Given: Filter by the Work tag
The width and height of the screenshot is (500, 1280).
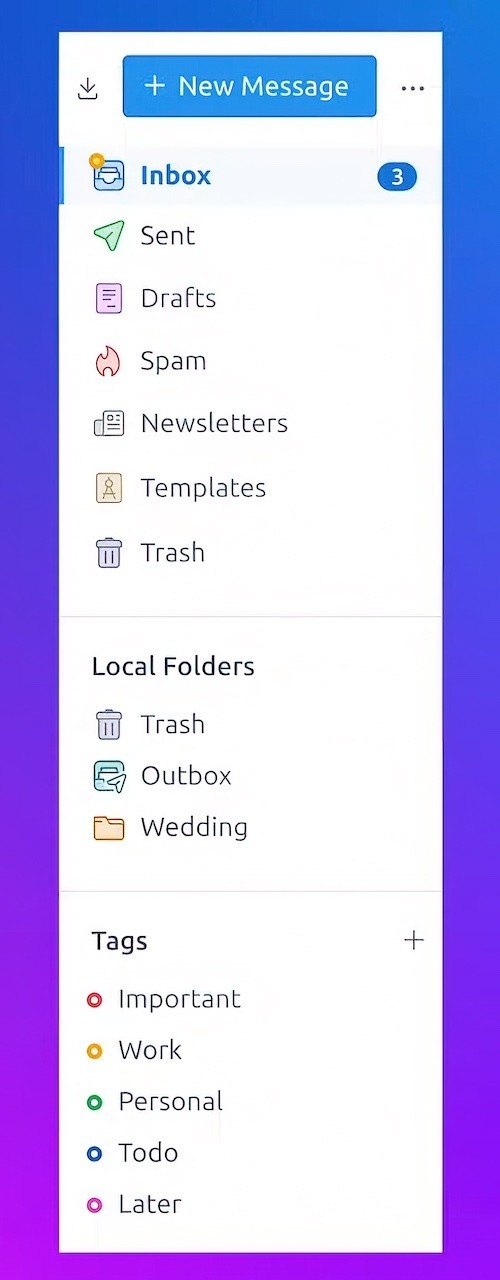Looking at the screenshot, I should click(250, 1051).
